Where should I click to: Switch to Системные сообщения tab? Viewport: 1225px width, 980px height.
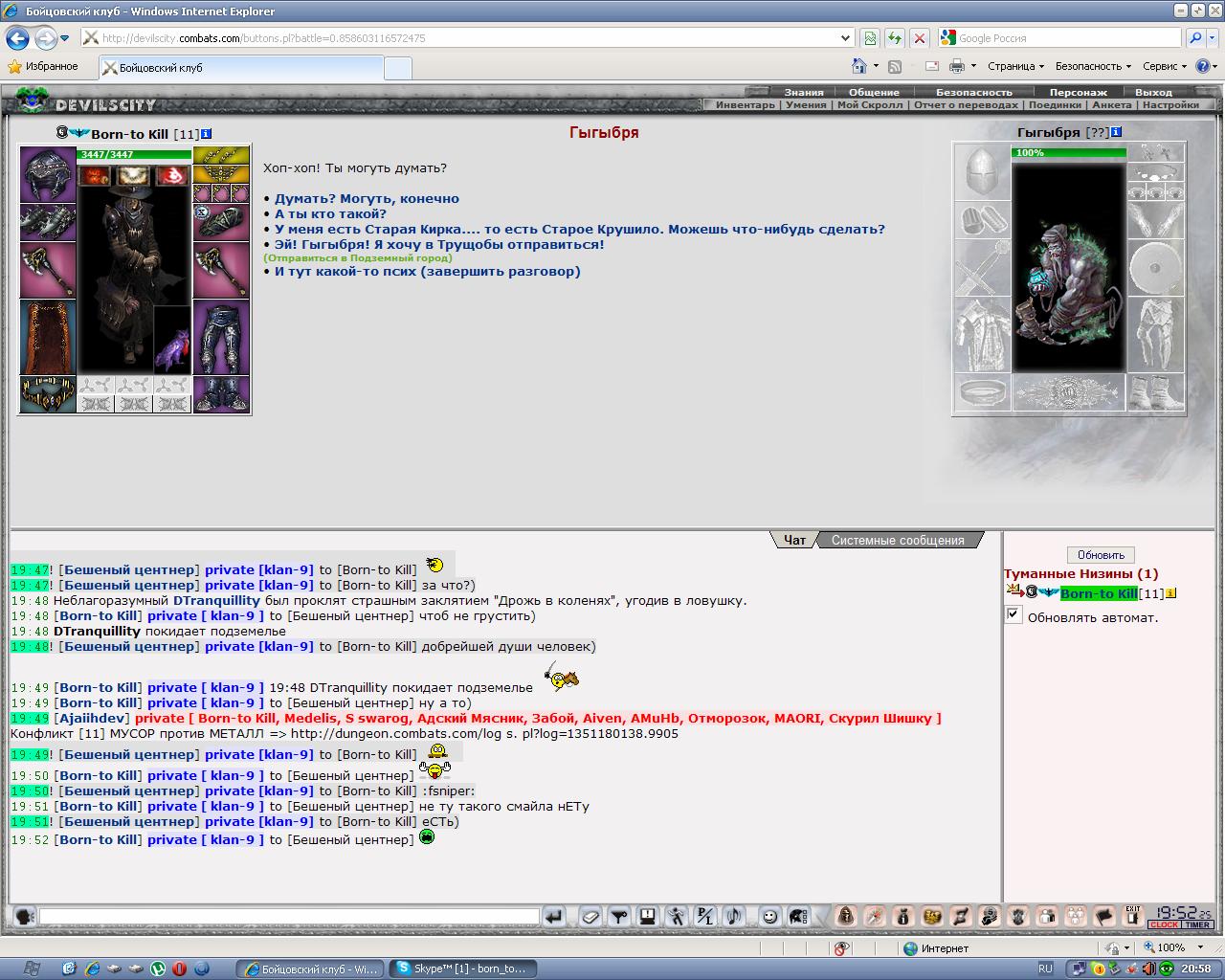(x=898, y=540)
